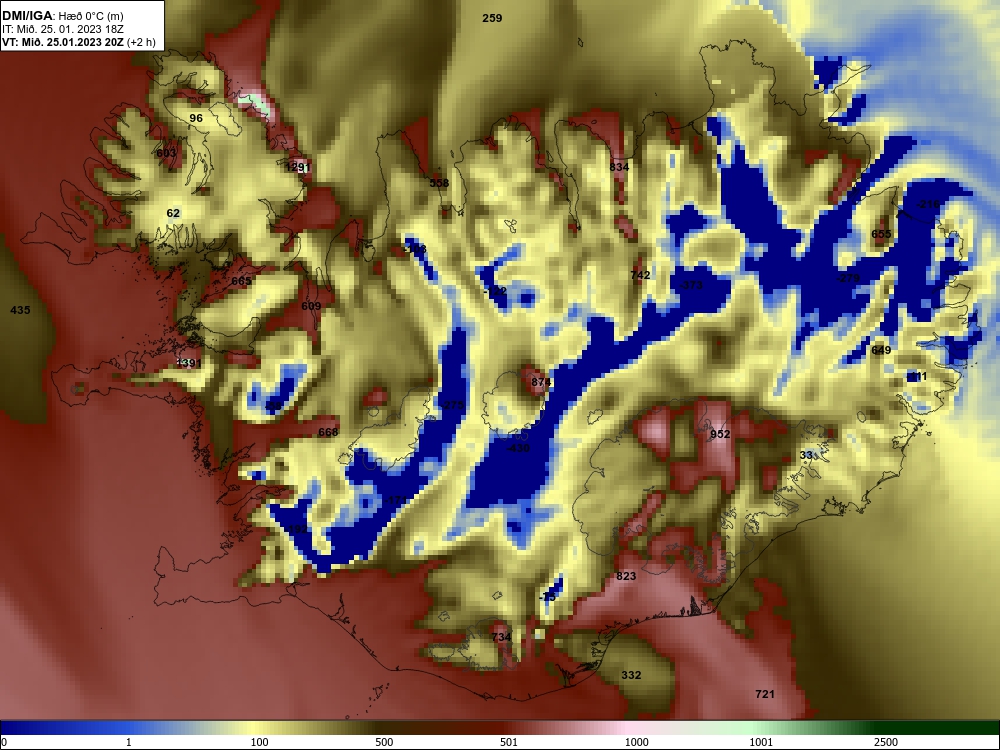Click the map value 649
This screenshot has height=750, width=1000.
881,350
